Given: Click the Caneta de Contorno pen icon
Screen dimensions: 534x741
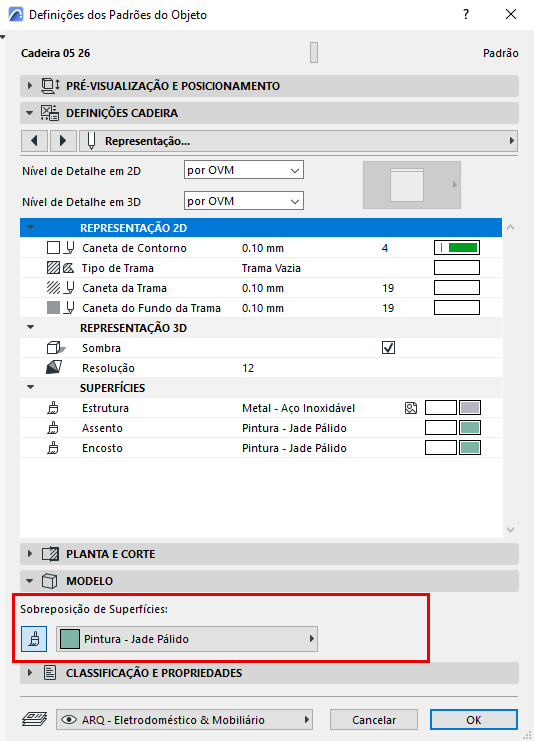Looking at the screenshot, I should (x=69, y=248).
